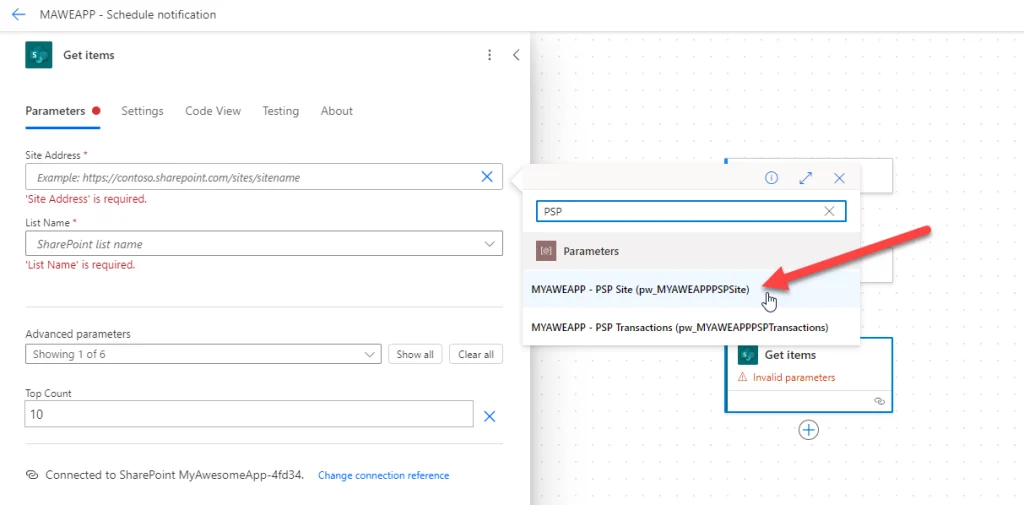1024x505 pixels.
Task: Click the Invalid parameters warning icon
Action: pyautogui.click(x=743, y=377)
